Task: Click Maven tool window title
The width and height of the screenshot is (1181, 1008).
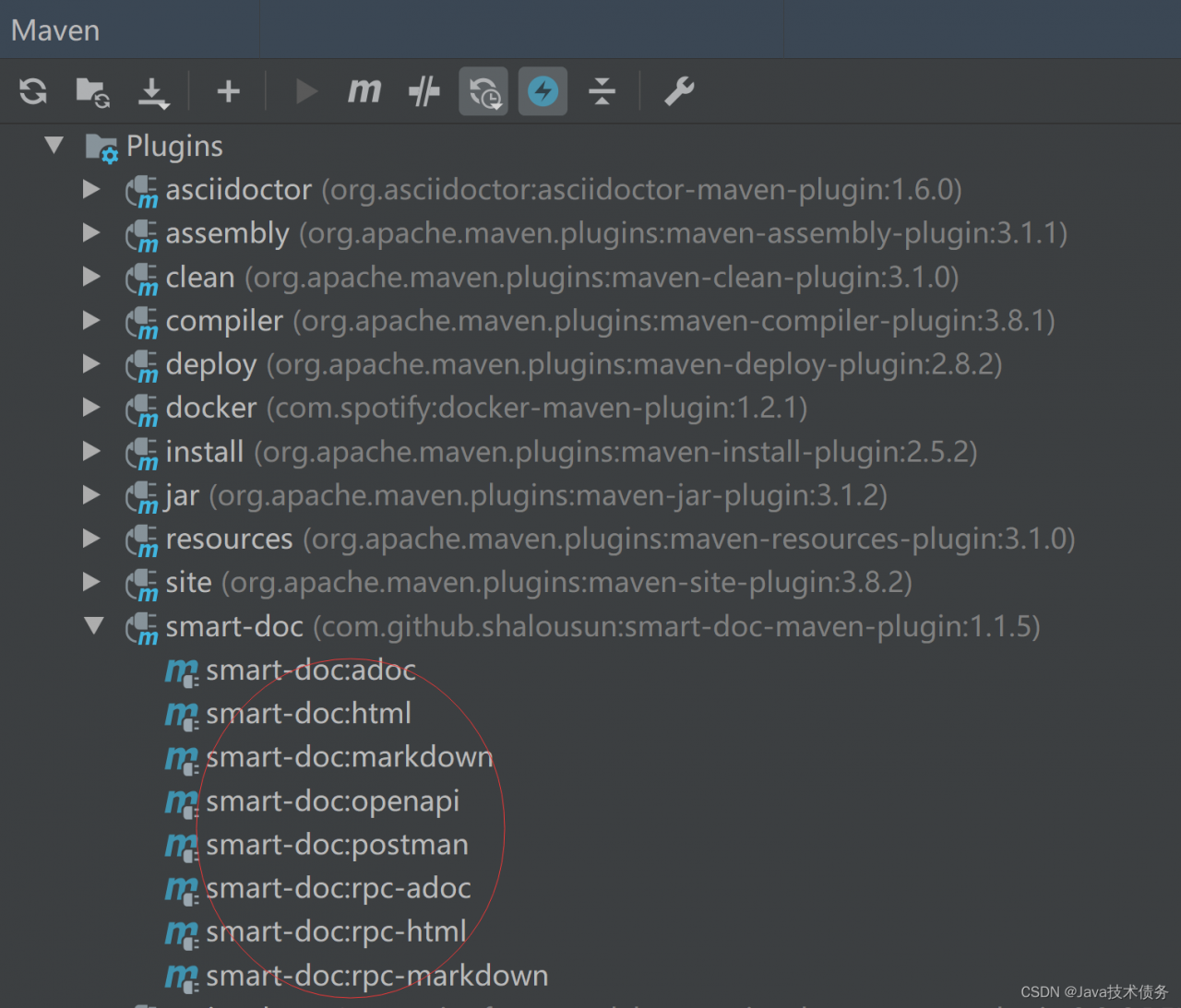Action: 55,30
